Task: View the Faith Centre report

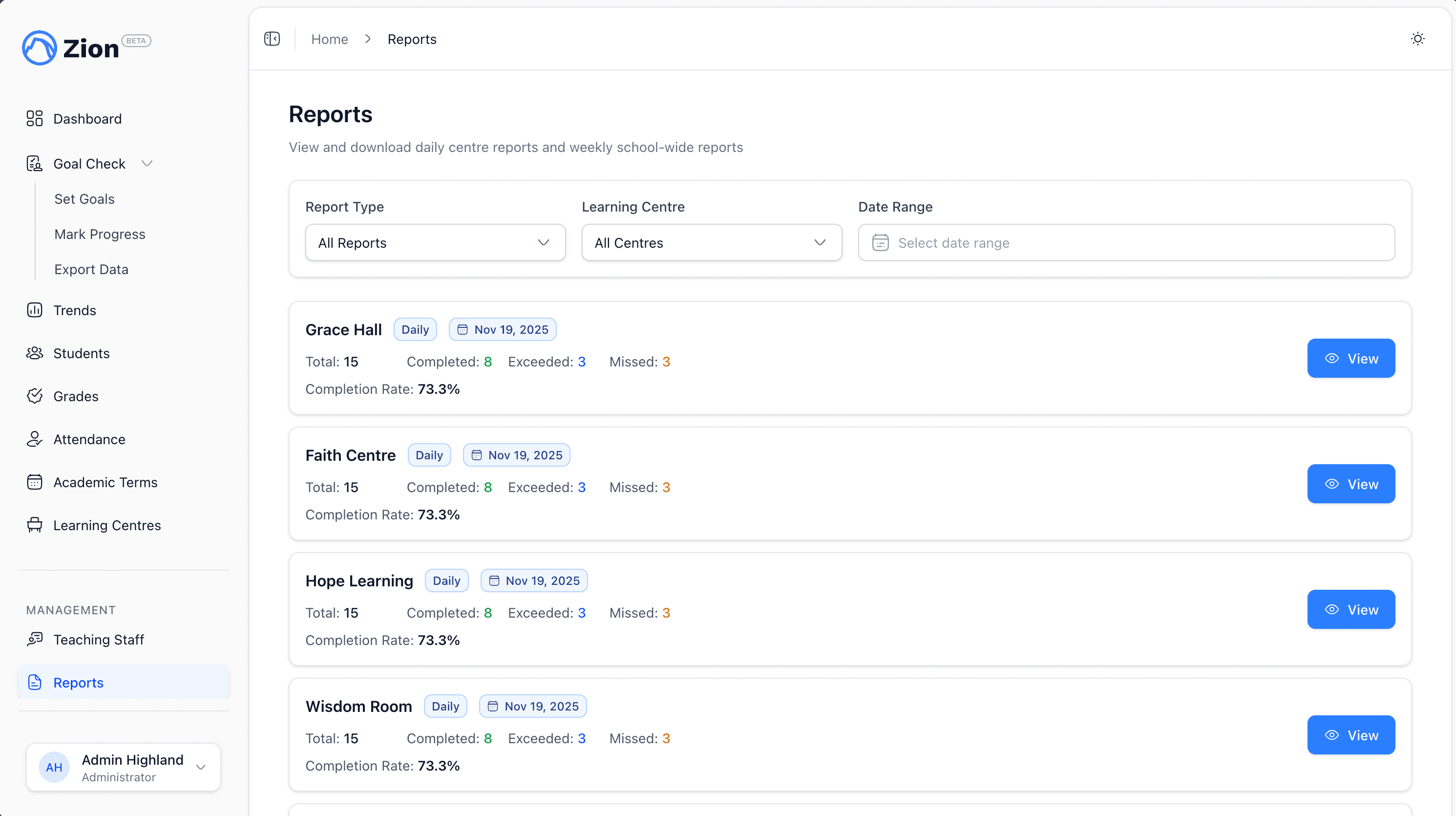Action: point(1351,484)
